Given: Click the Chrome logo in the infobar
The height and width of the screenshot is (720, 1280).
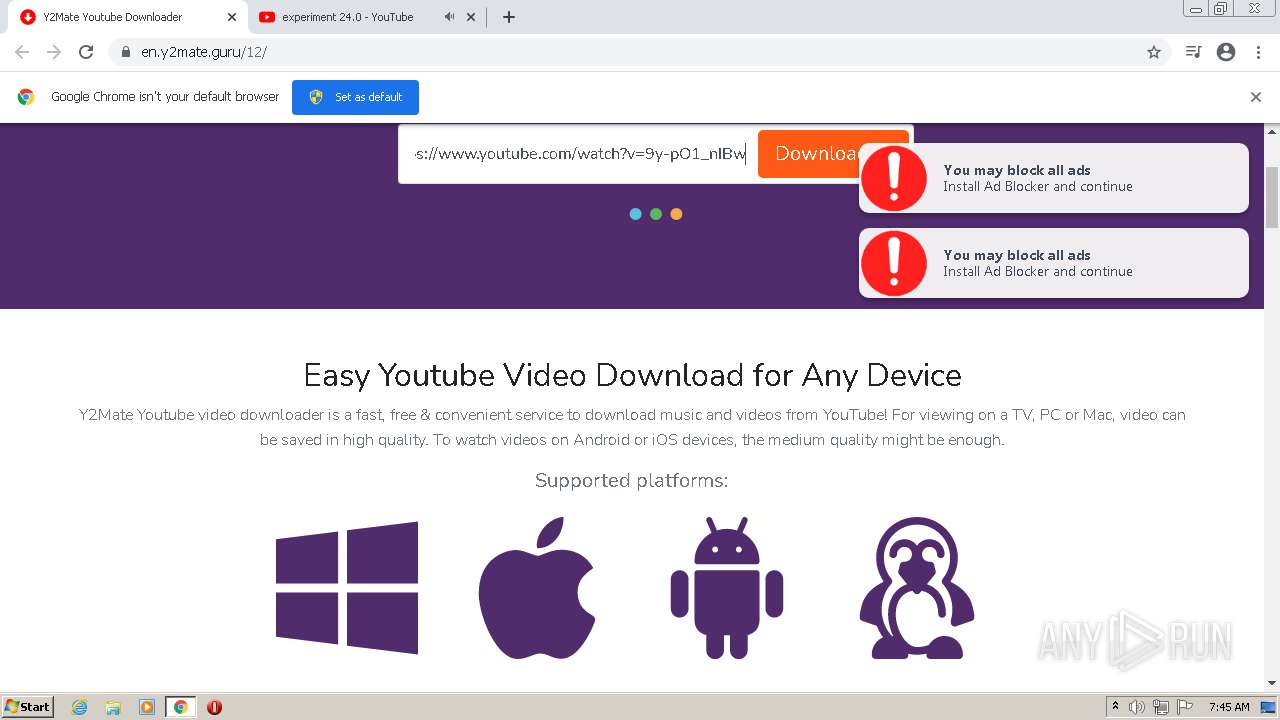Looking at the screenshot, I should [26, 97].
